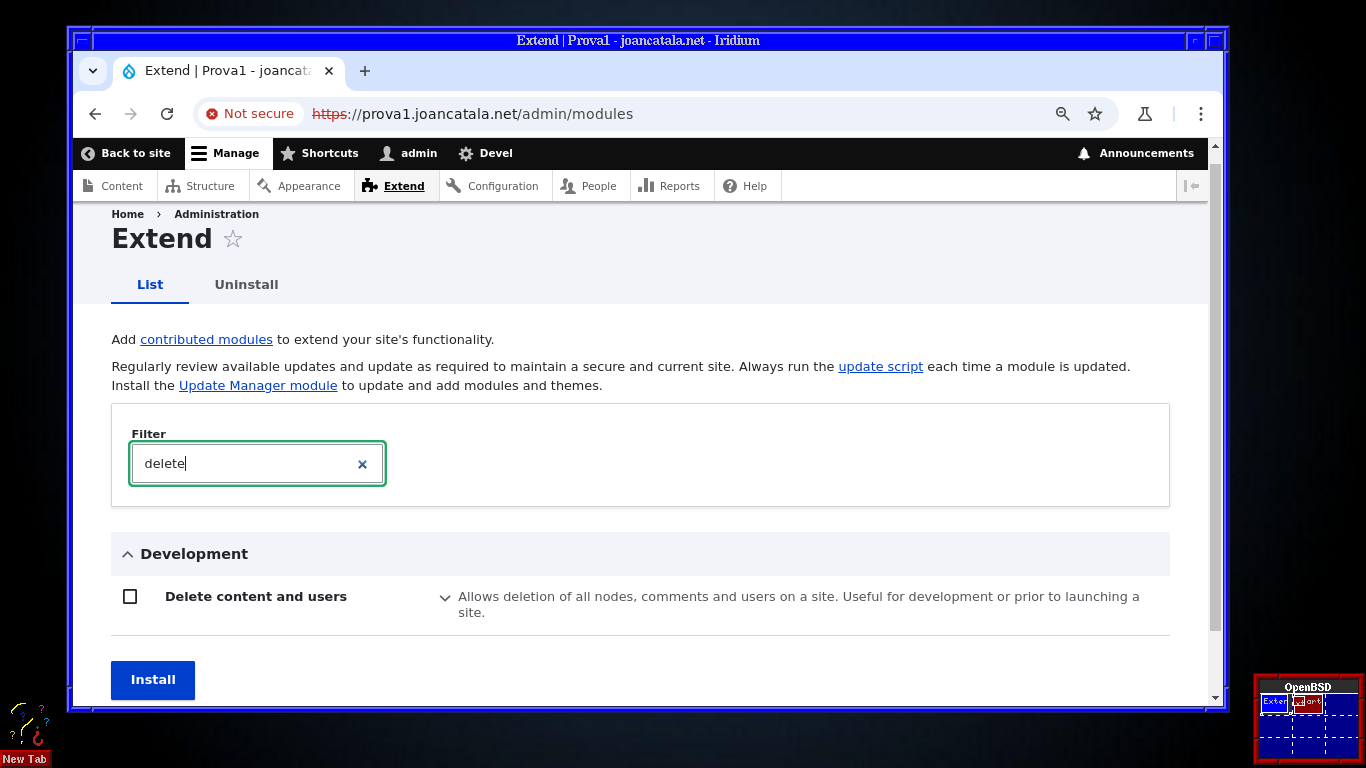Select the Exten window in the pager
The width and height of the screenshot is (1366, 768).
point(1275,703)
